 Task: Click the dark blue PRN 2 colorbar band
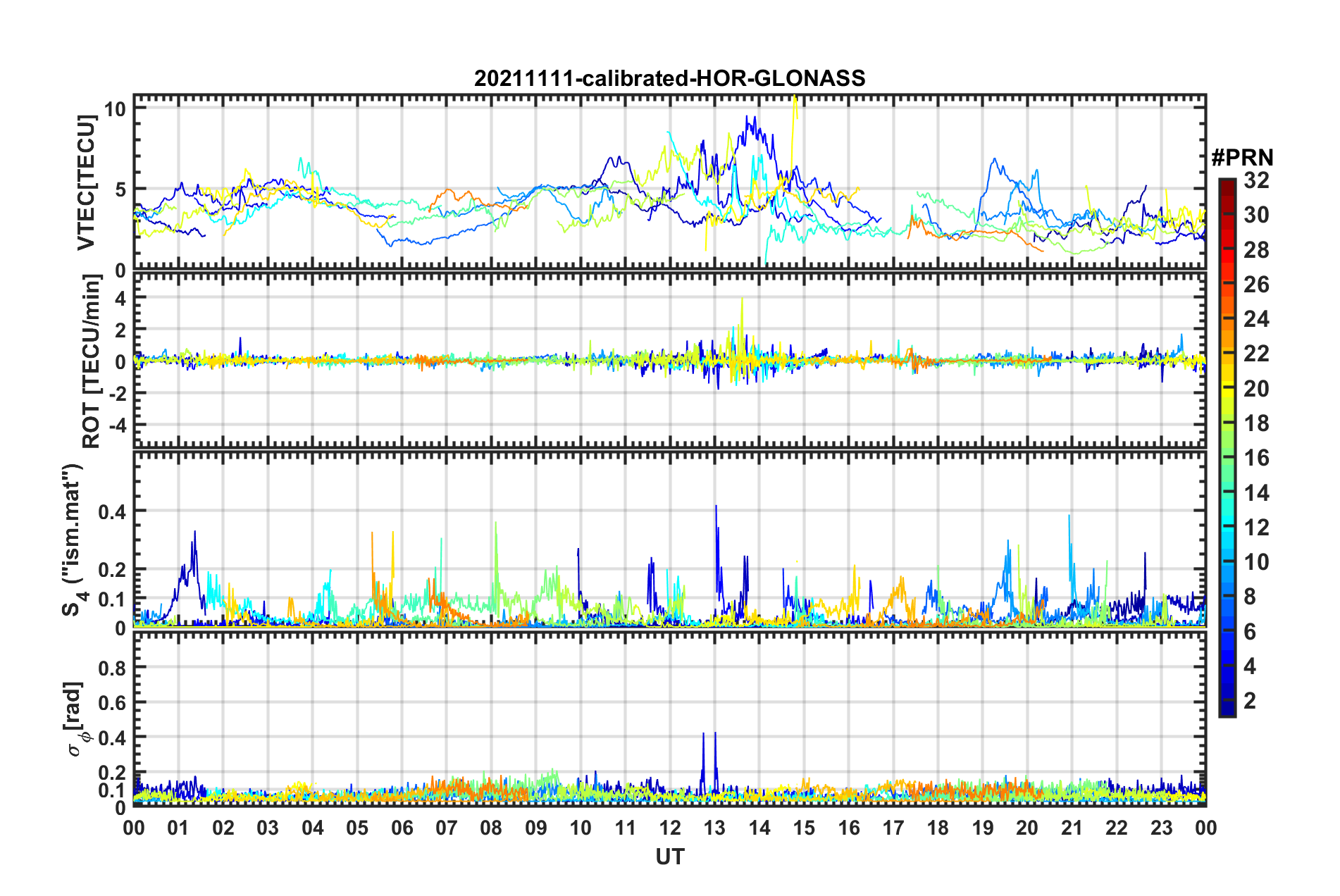click(1227, 701)
